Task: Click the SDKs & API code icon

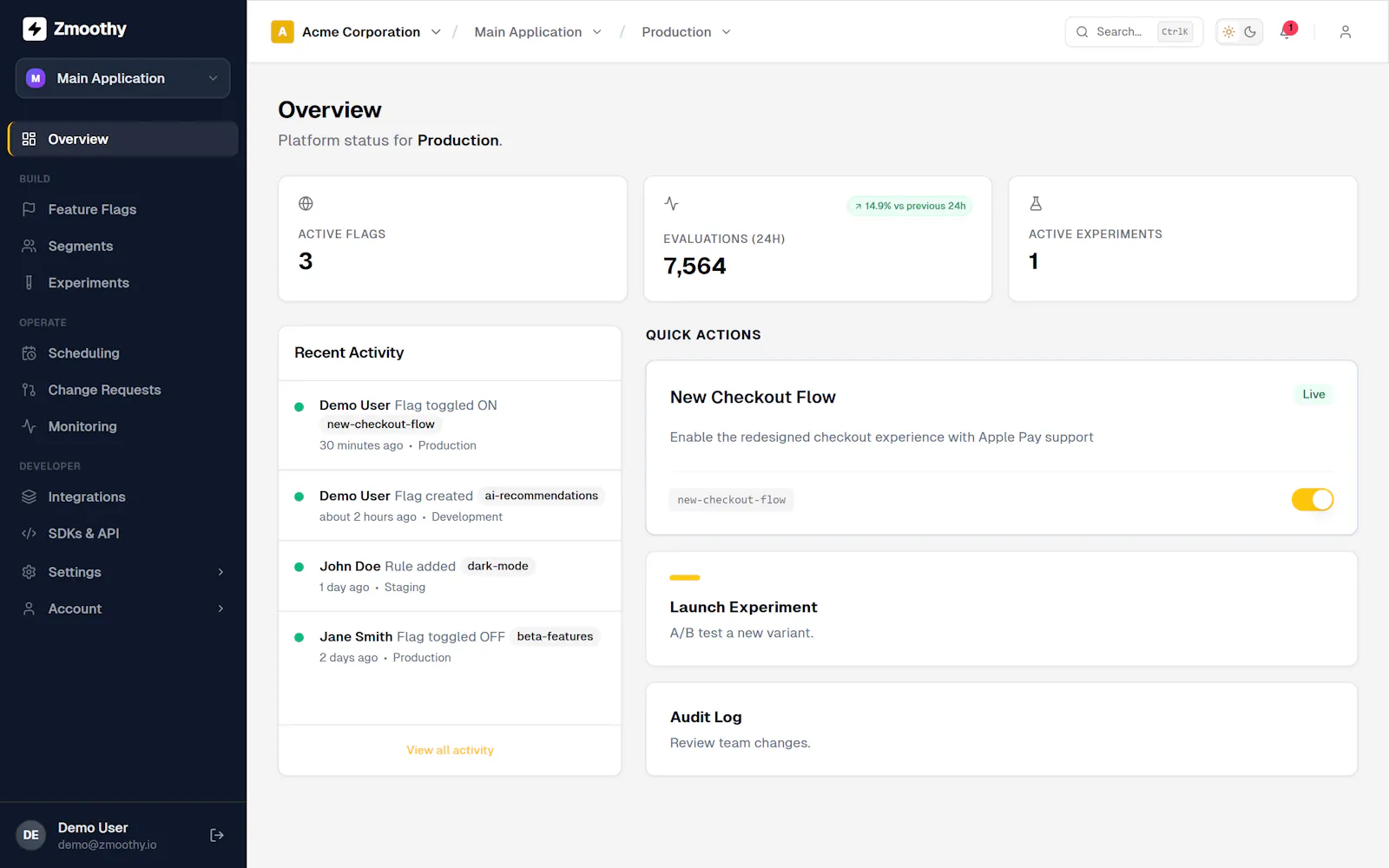Action: pos(29,533)
